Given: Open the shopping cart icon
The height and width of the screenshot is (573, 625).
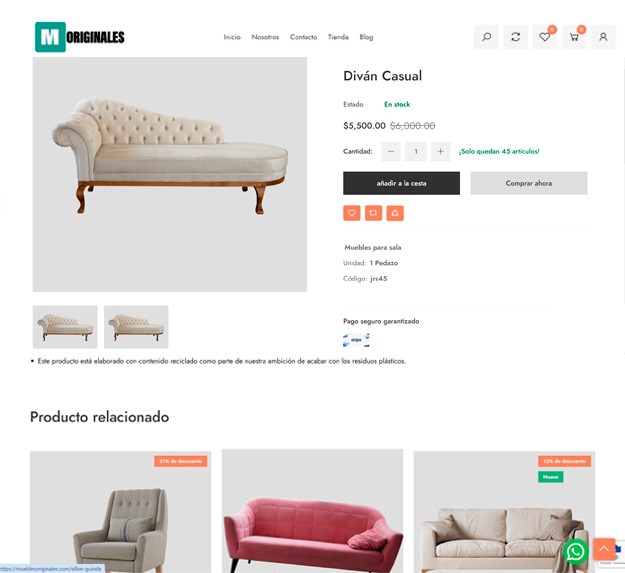Looking at the screenshot, I should [x=574, y=37].
